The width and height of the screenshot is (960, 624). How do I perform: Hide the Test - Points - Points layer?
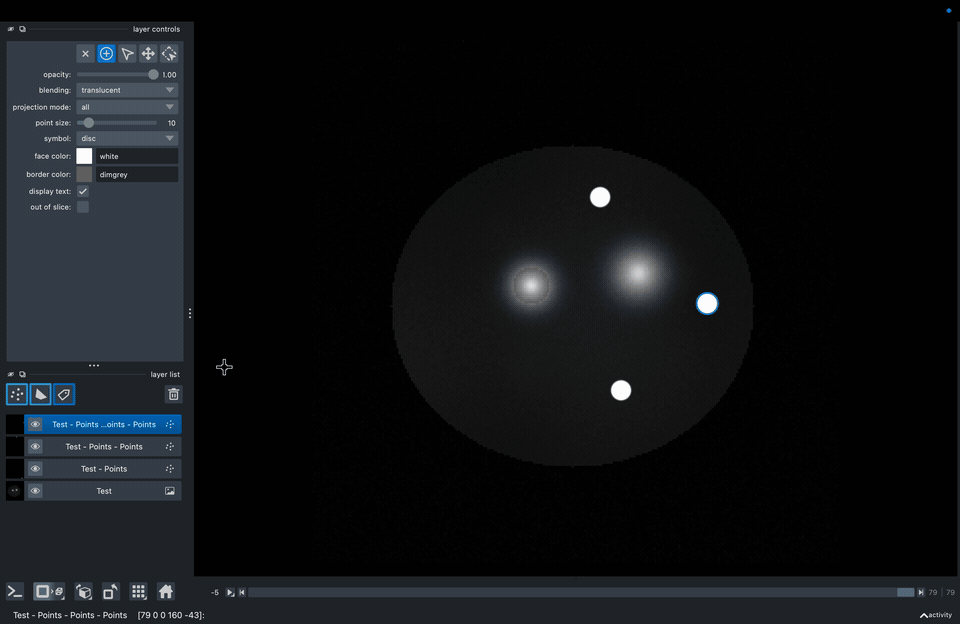pos(35,447)
